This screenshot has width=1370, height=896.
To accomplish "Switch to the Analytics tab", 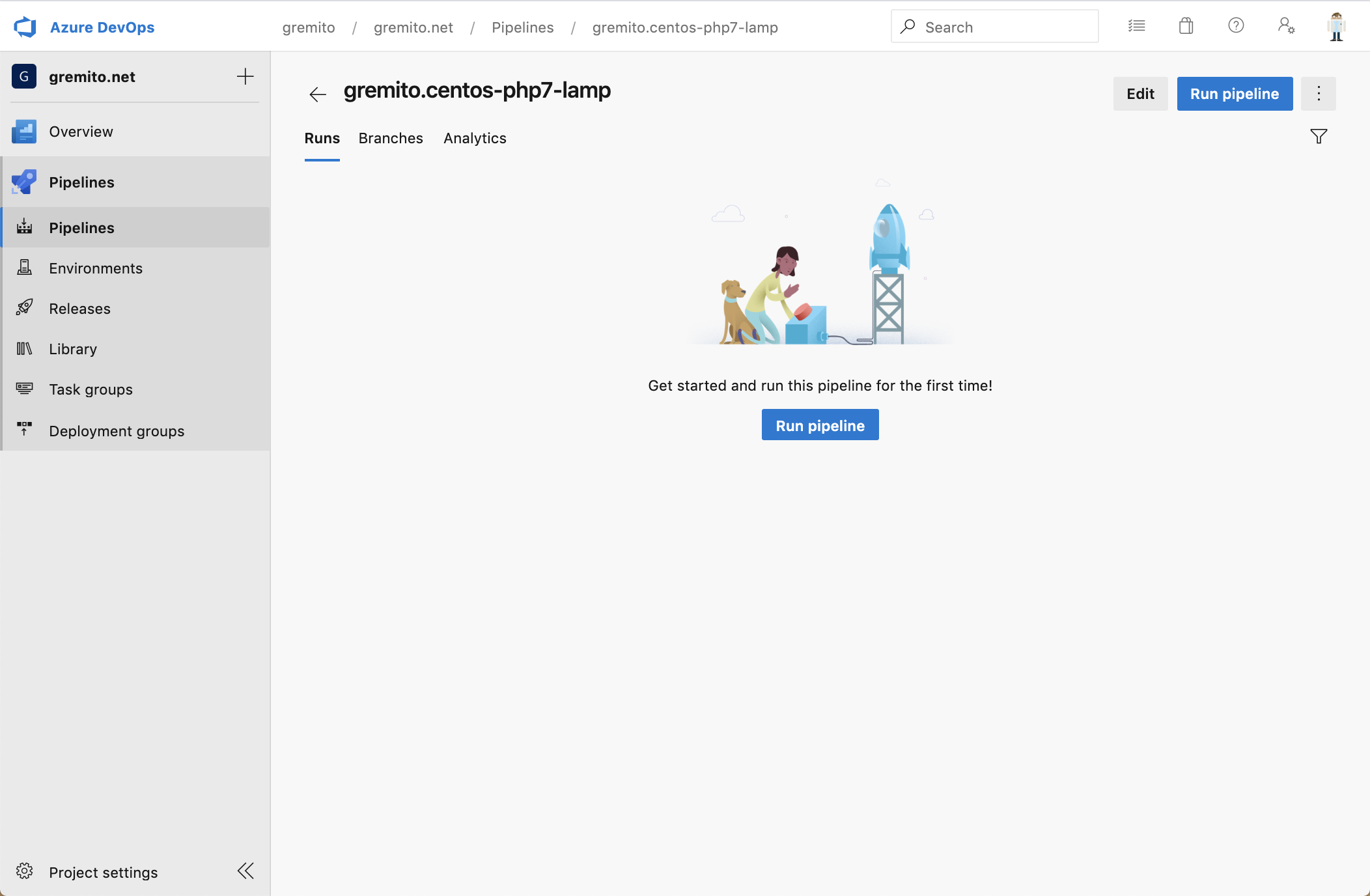I will pyautogui.click(x=475, y=138).
